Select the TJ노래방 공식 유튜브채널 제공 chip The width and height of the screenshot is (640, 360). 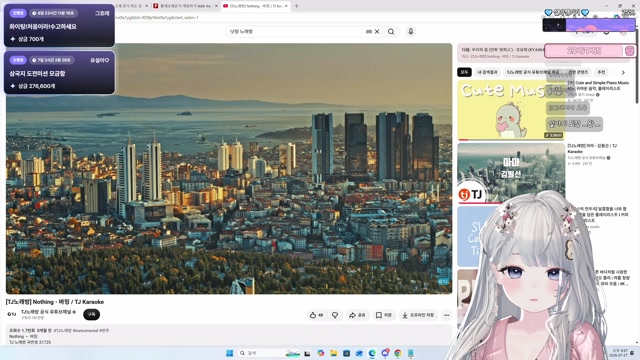[x=533, y=72]
